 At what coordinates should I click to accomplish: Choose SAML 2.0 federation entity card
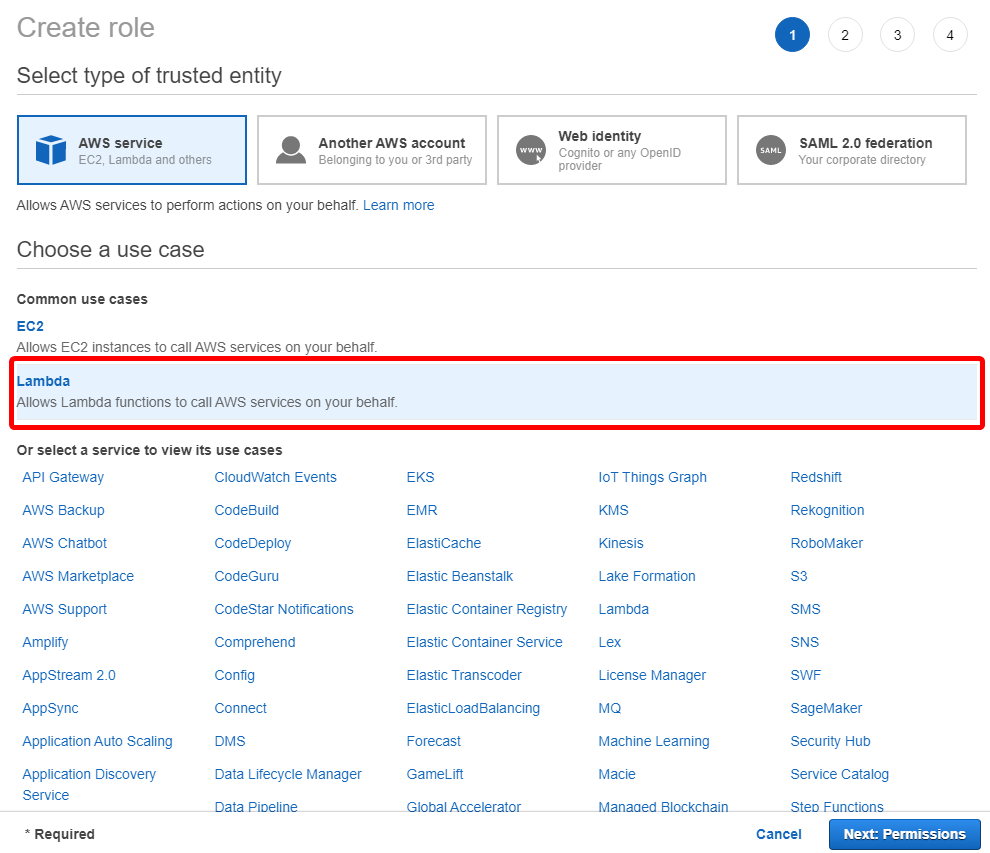pyautogui.click(x=852, y=150)
